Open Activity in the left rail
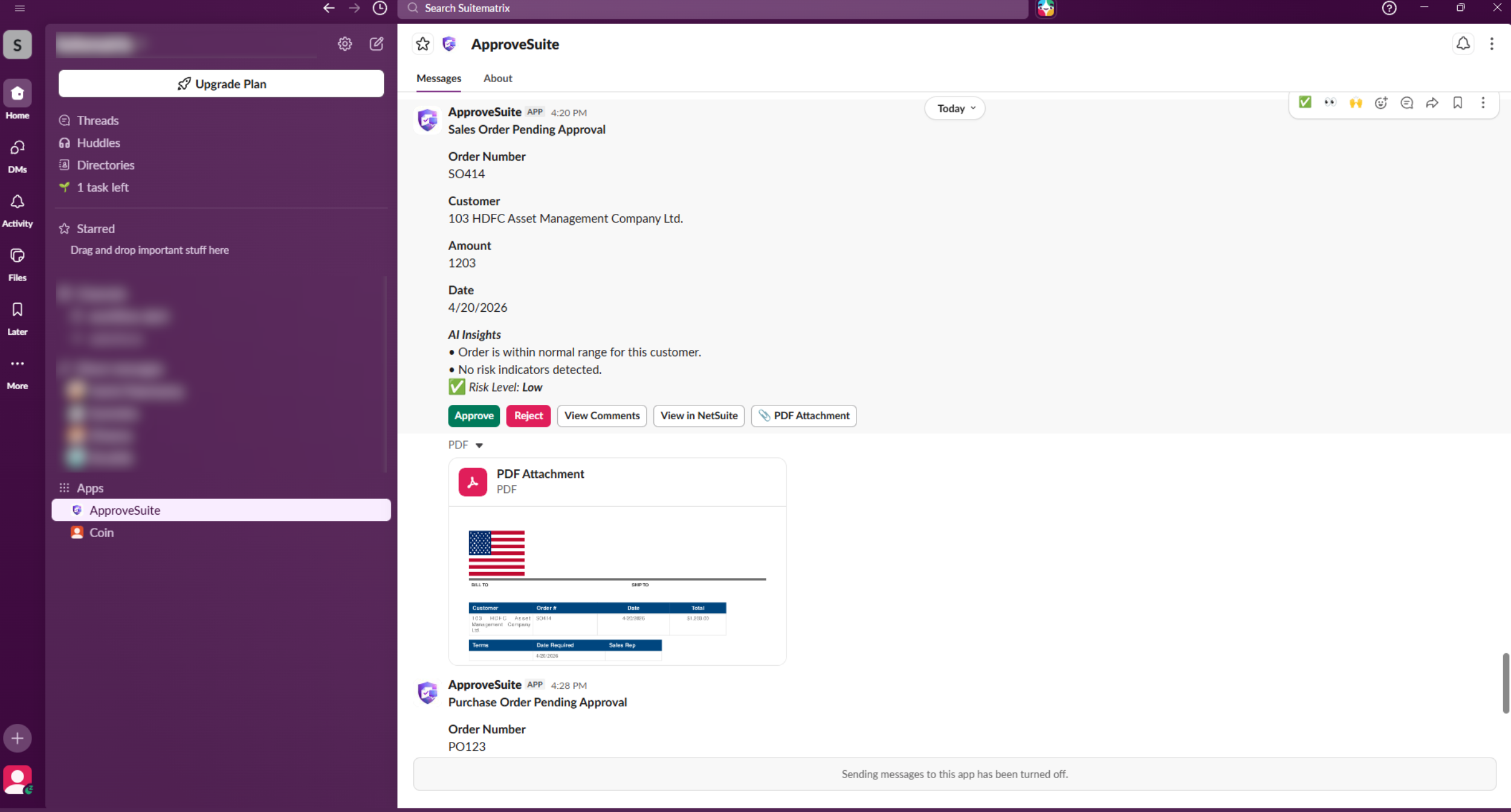Image resolution: width=1511 pixels, height=812 pixels. pyautogui.click(x=18, y=210)
